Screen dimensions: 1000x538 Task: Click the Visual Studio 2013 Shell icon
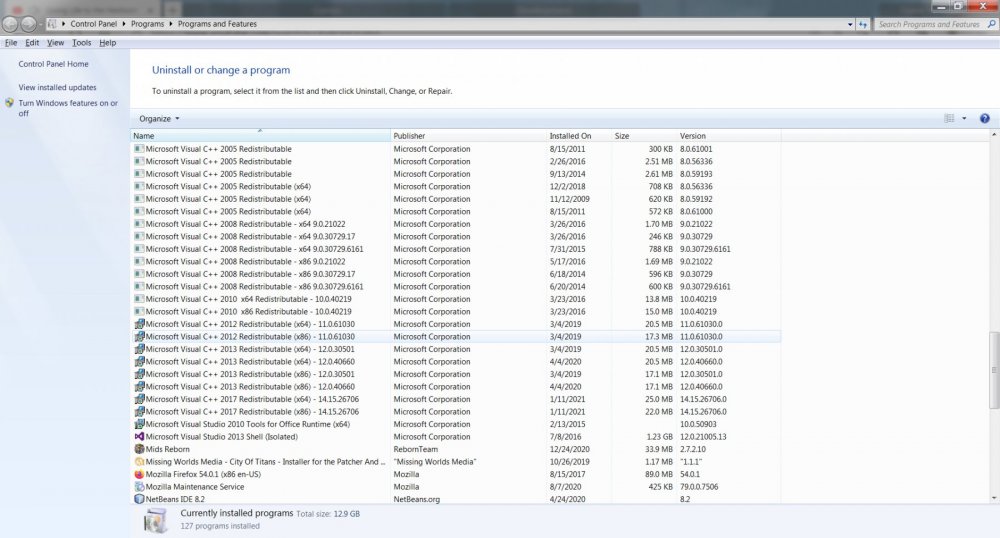point(139,437)
